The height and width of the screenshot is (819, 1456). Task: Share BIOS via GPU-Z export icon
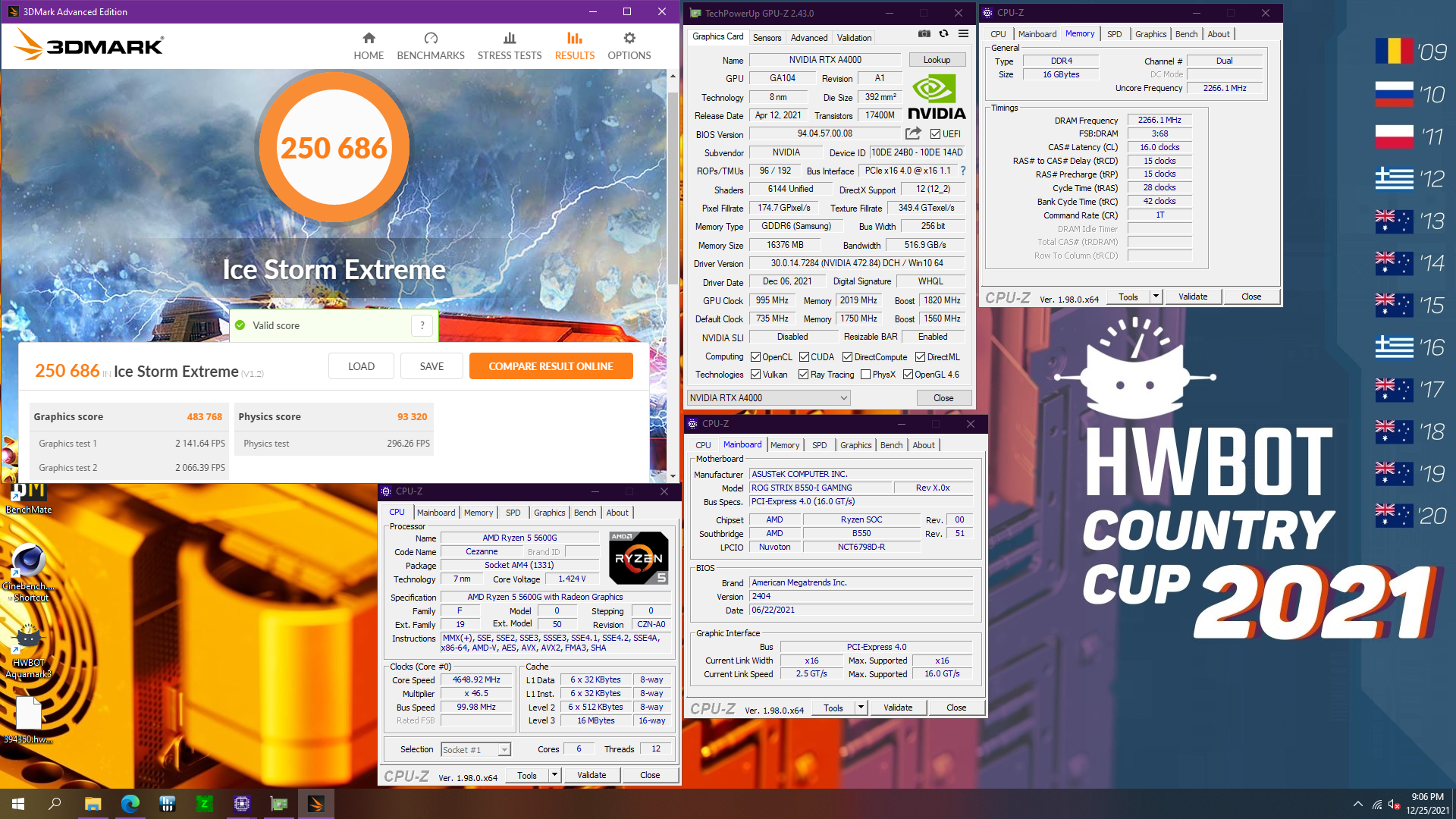click(x=913, y=133)
